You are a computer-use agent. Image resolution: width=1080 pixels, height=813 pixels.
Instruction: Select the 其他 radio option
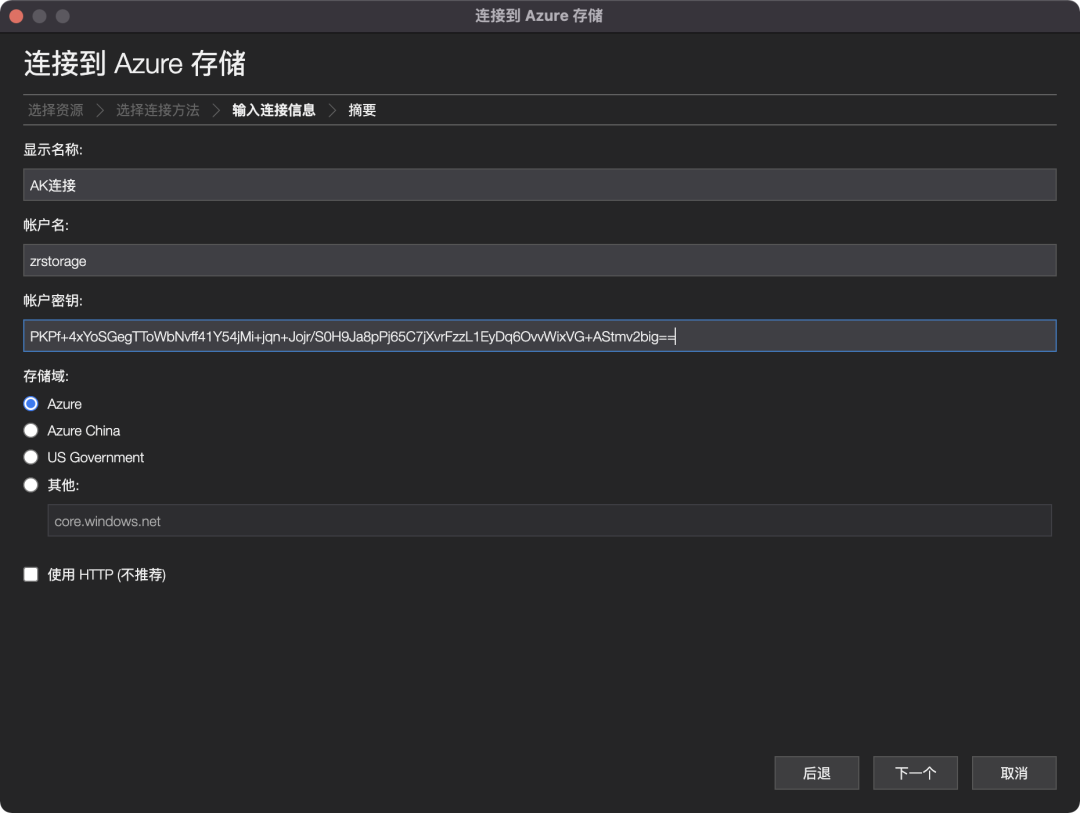[30, 485]
